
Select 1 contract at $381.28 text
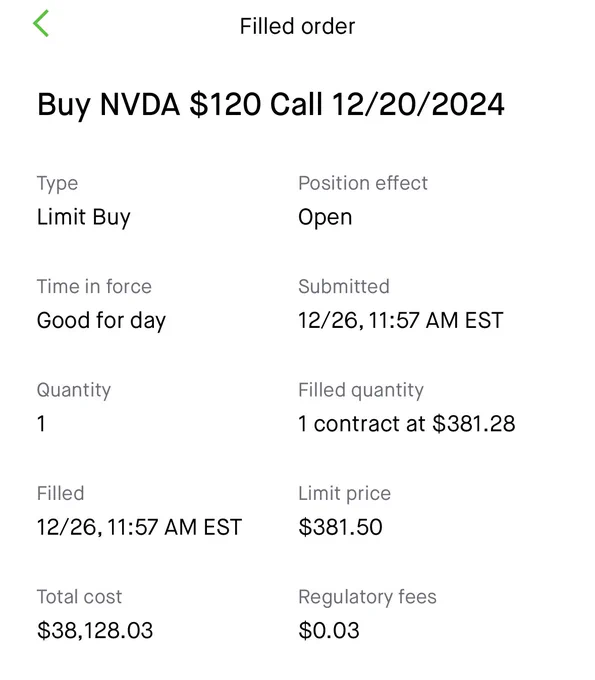click(x=407, y=424)
